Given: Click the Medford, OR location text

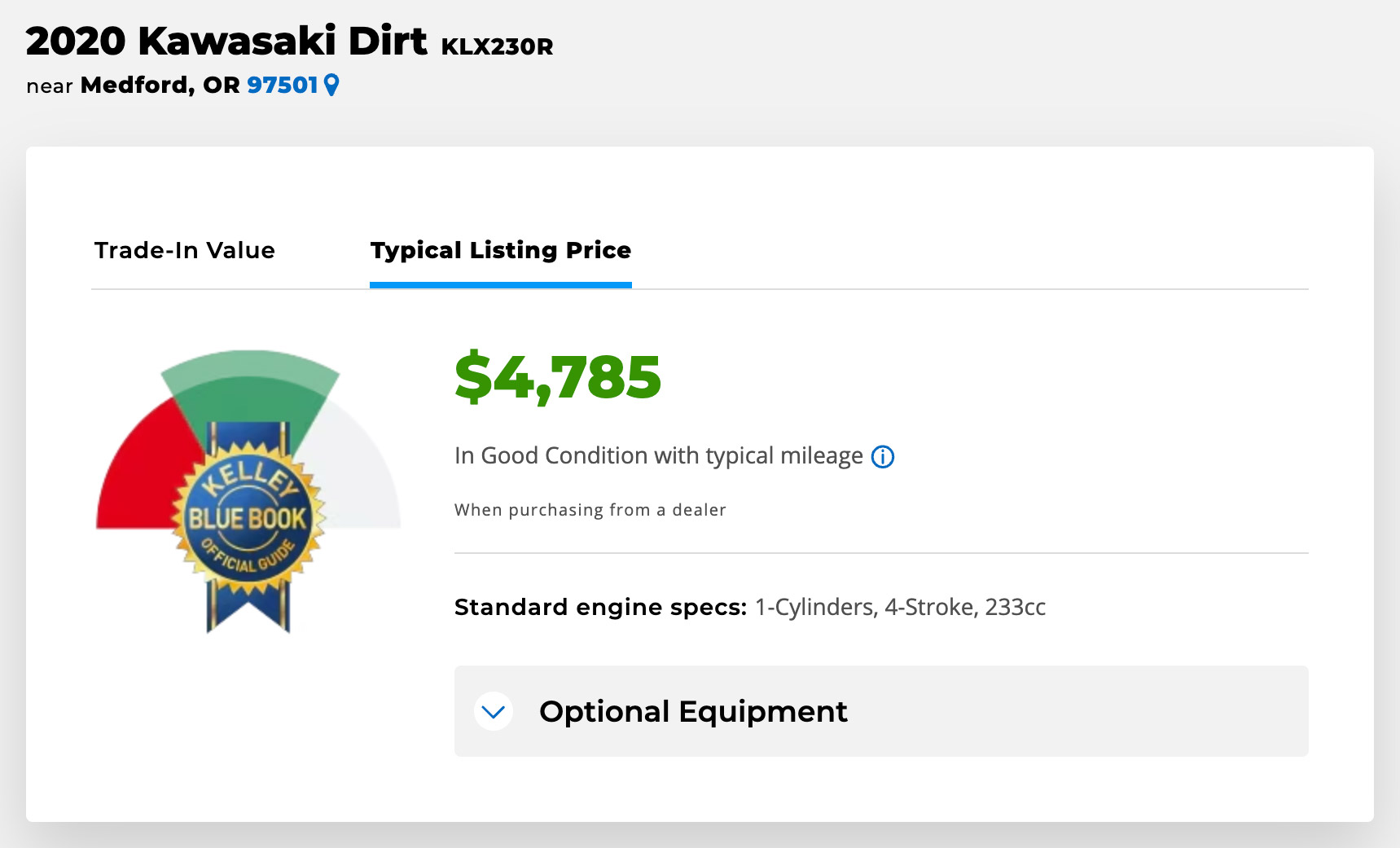Looking at the screenshot, I should [160, 85].
